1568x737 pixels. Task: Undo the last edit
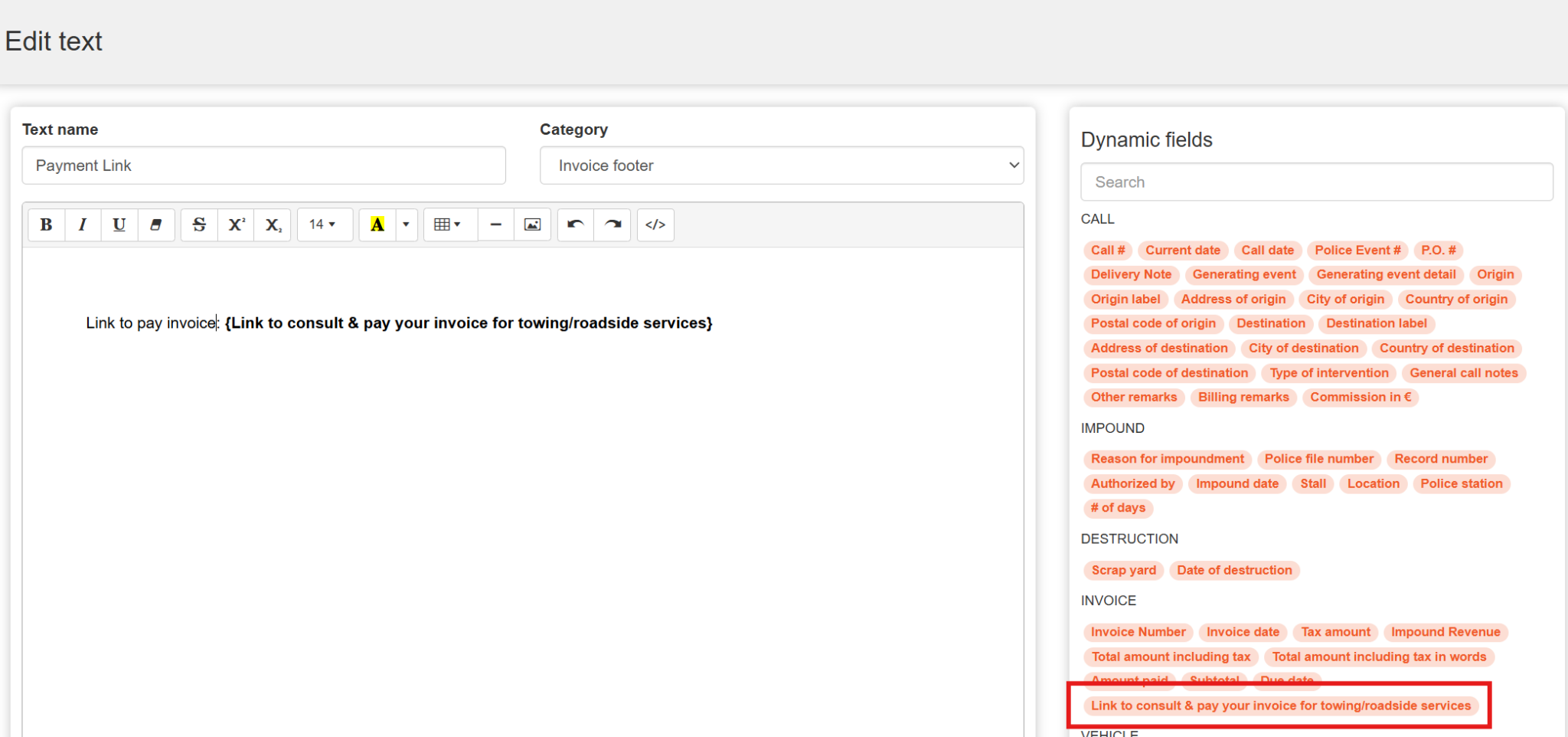[576, 224]
